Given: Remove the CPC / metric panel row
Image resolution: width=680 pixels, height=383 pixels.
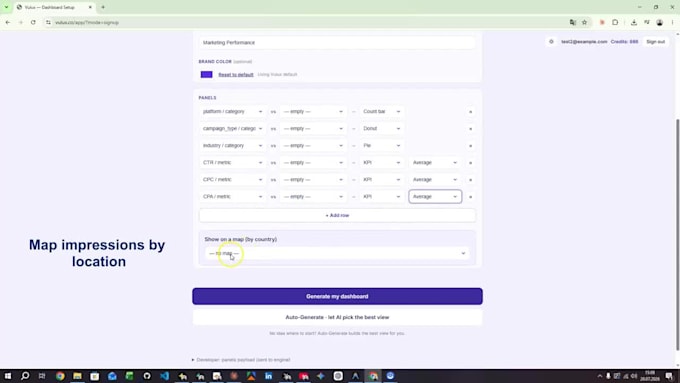Looking at the screenshot, I should (x=471, y=180).
